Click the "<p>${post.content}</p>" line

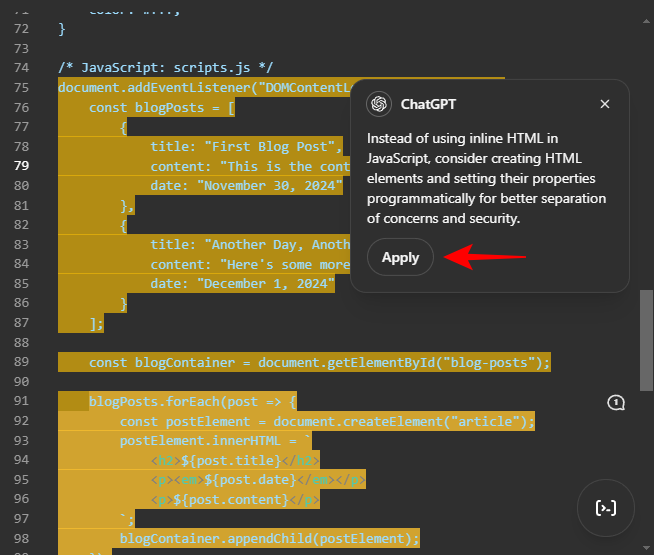coord(235,500)
